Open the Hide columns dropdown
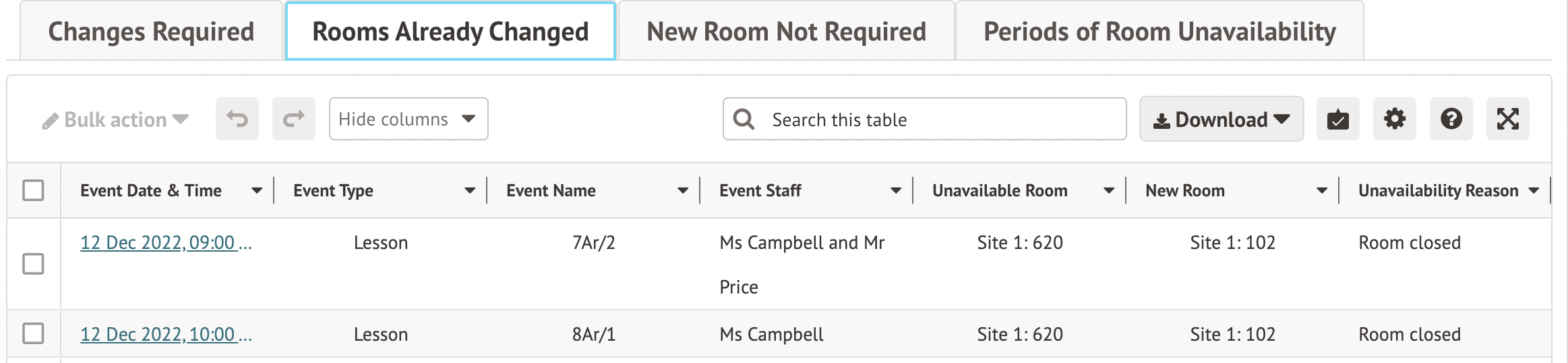Viewport: 1568px width, 363px height. (x=408, y=119)
